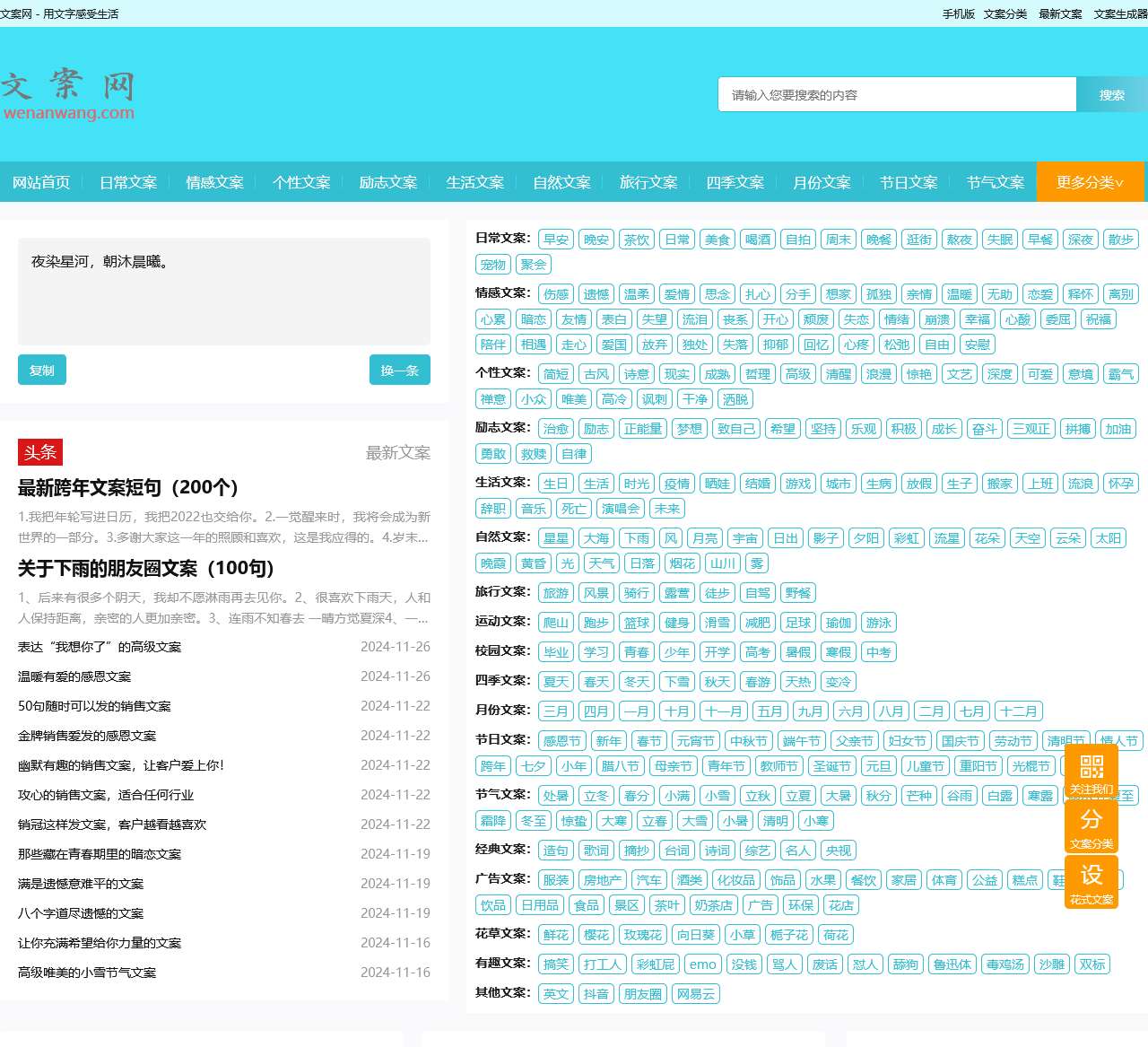The height and width of the screenshot is (1047, 1148).
Task: Open the 关于下雨的朋友圈文案 article
Action: [x=146, y=568]
